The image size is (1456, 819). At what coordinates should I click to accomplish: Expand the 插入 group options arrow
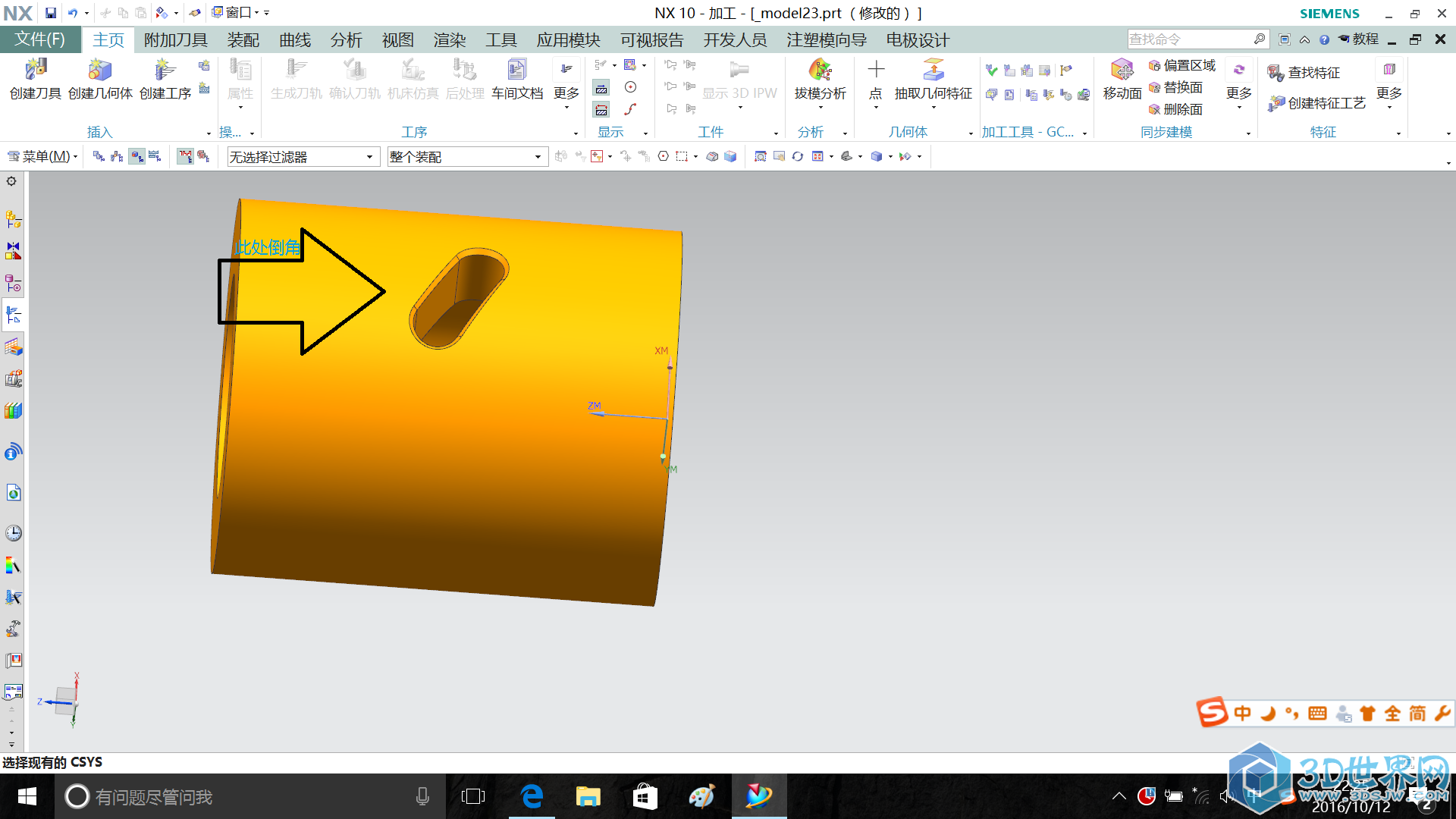[209, 133]
